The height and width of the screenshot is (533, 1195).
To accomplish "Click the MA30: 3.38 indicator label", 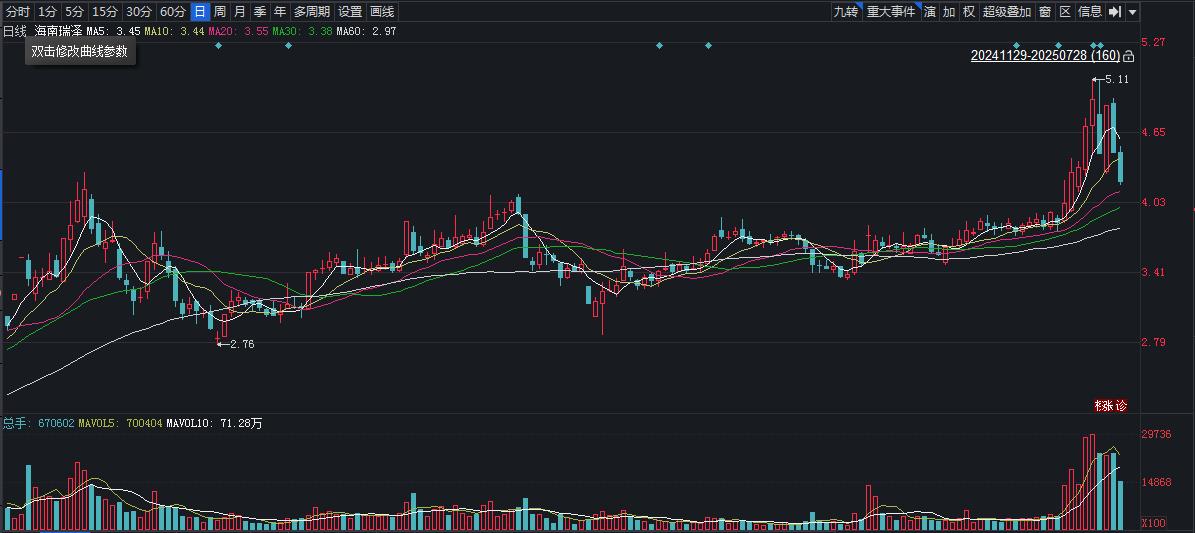I will (x=302, y=31).
